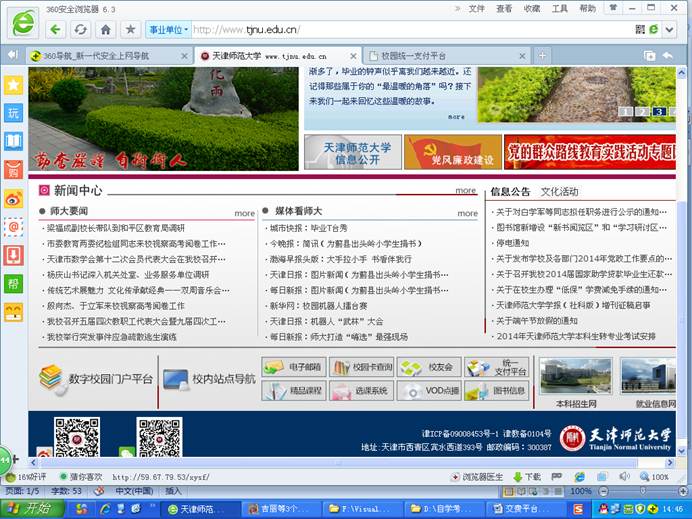
Task: Open the 本科招生网 thumbnail
Action: pos(576,376)
